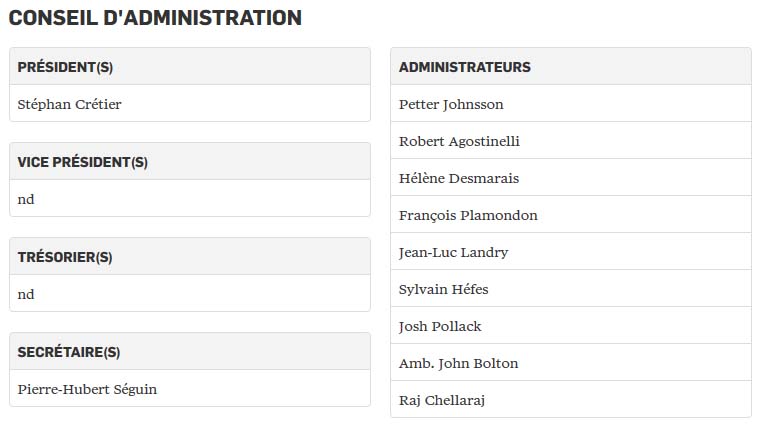Image resolution: width=767 pixels, height=438 pixels.
Task: Select the Secrétaire(s) section header
Action: pyautogui.click(x=68, y=352)
